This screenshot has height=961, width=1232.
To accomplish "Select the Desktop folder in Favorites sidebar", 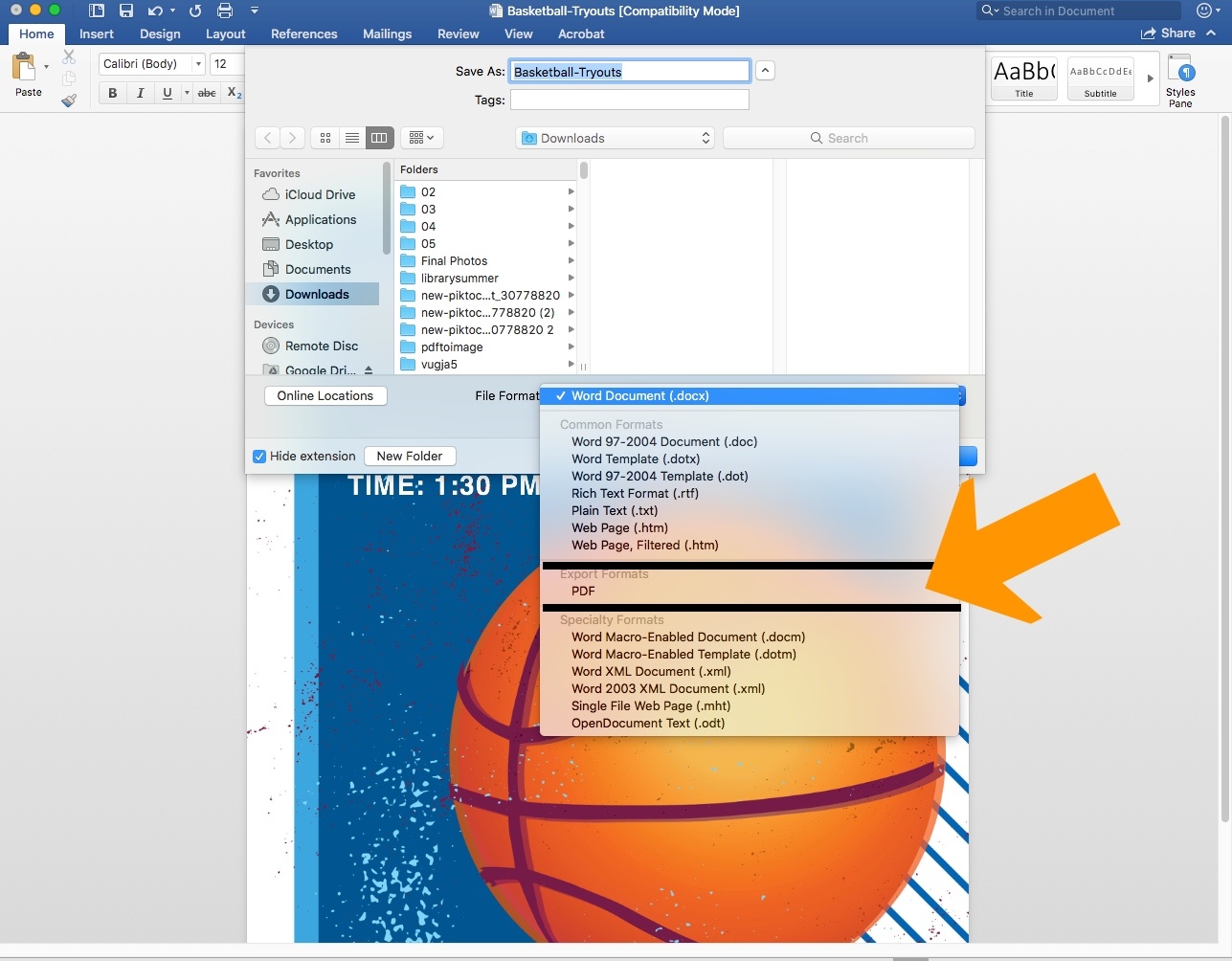I will pyautogui.click(x=308, y=245).
